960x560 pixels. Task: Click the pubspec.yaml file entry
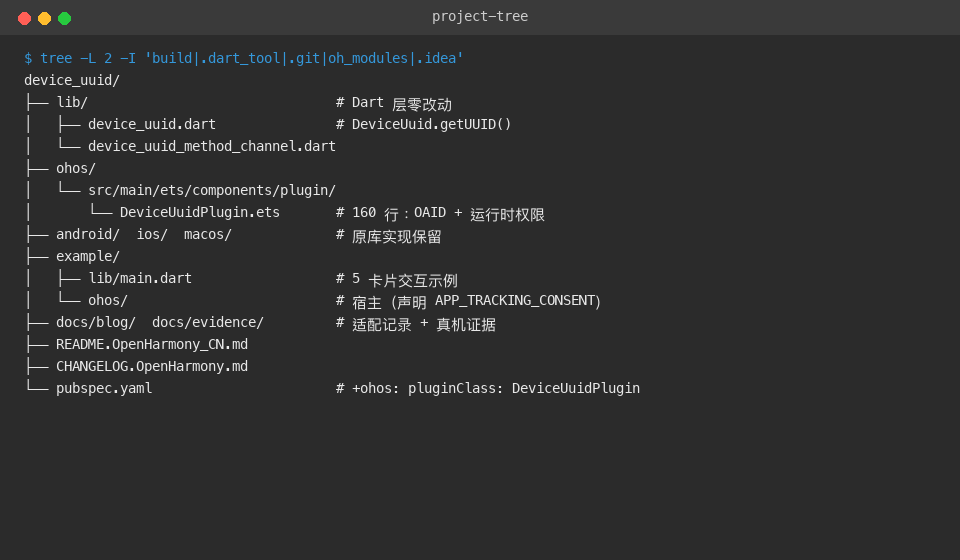[x=104, y=389]
